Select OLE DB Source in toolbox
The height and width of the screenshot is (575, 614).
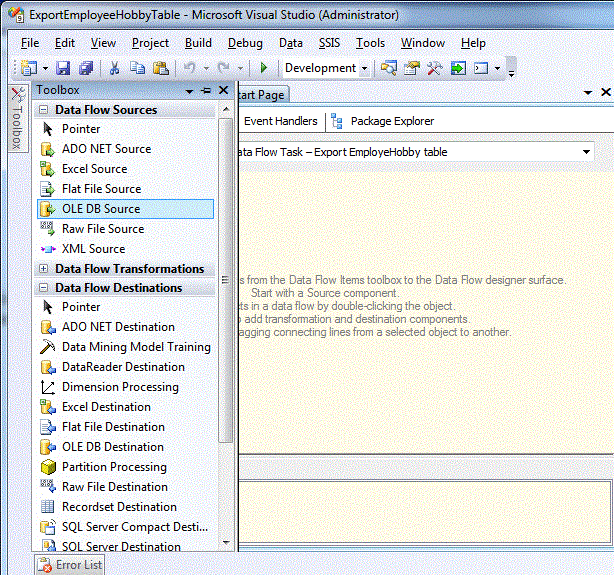click(x=101, y=209)
